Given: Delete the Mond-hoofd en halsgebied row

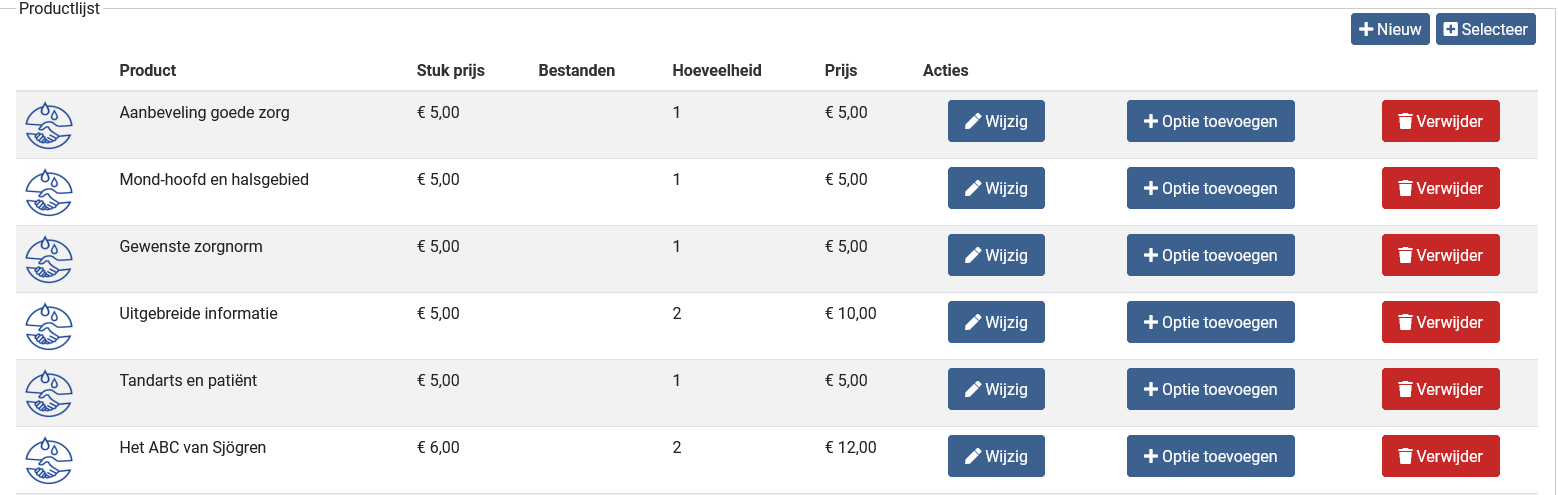Looking at the screenshot, I should click(x=1440, y=189).
